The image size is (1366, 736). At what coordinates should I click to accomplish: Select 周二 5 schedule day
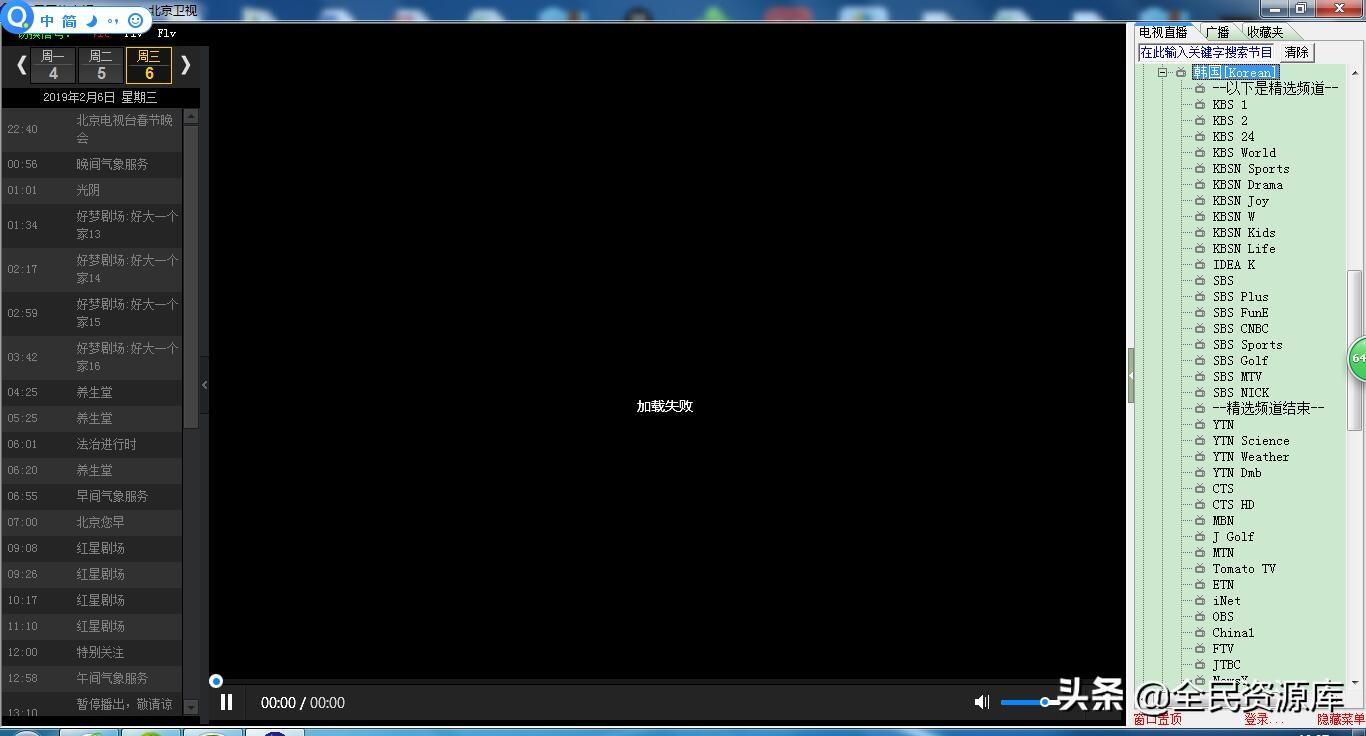(101, 65)
